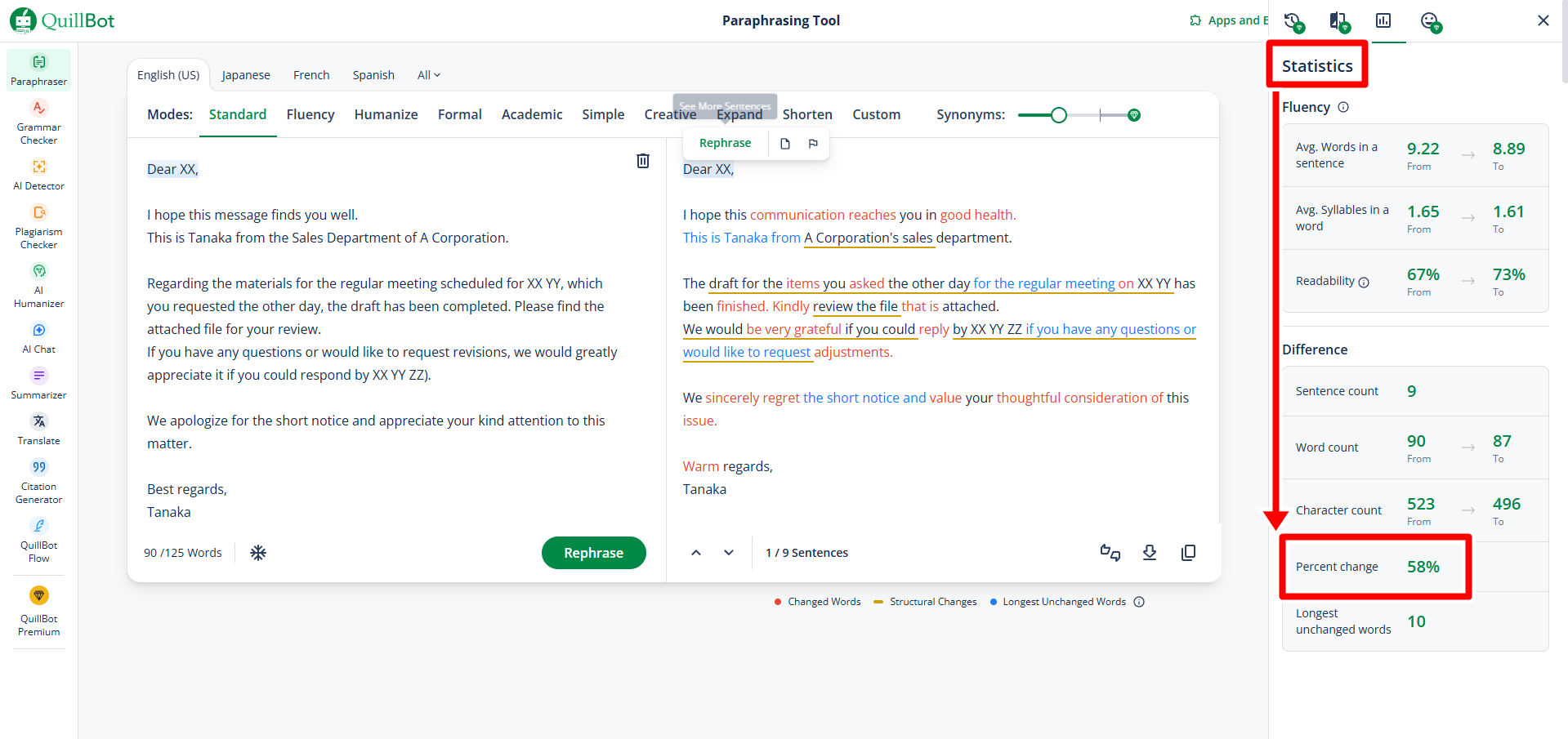
Task: Open the AI Chat sidebar tool
Action: pyautogui.click(x=38, y=338)
